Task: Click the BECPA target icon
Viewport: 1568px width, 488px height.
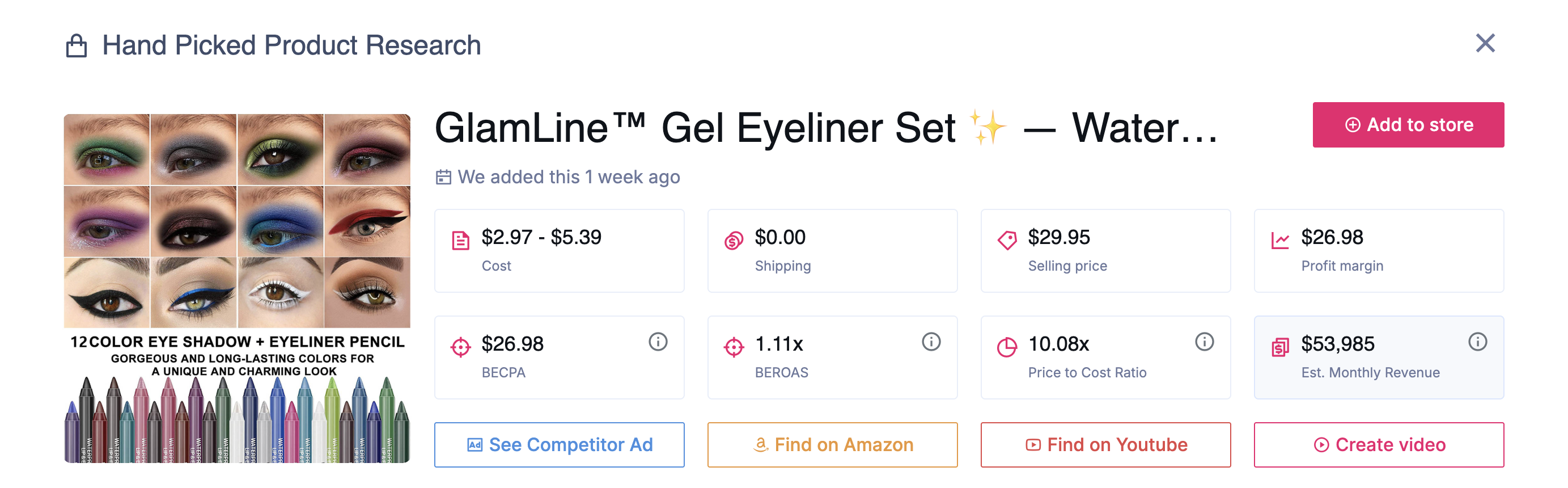Action: [x=461, y=347]
